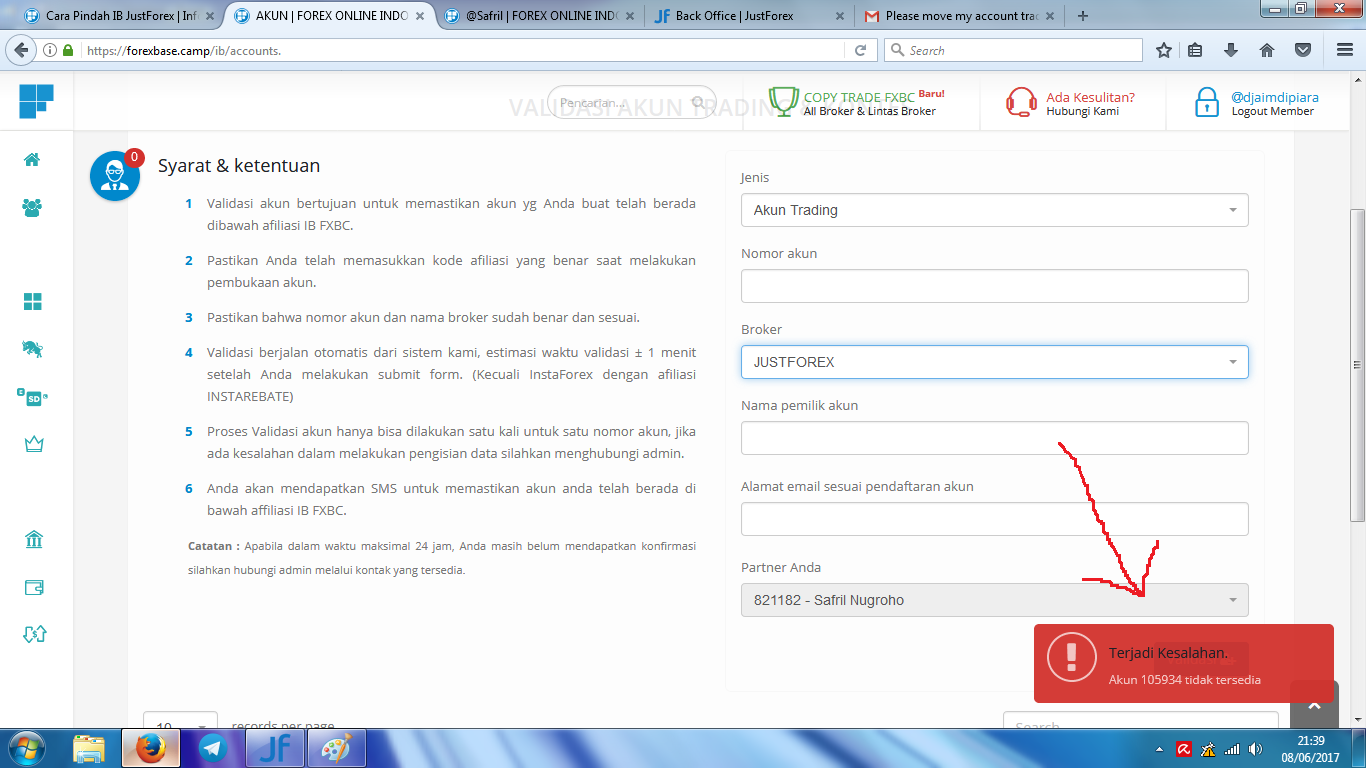
Task: Click the Syarat & ketentuan heading
Action: click(239, 166)
